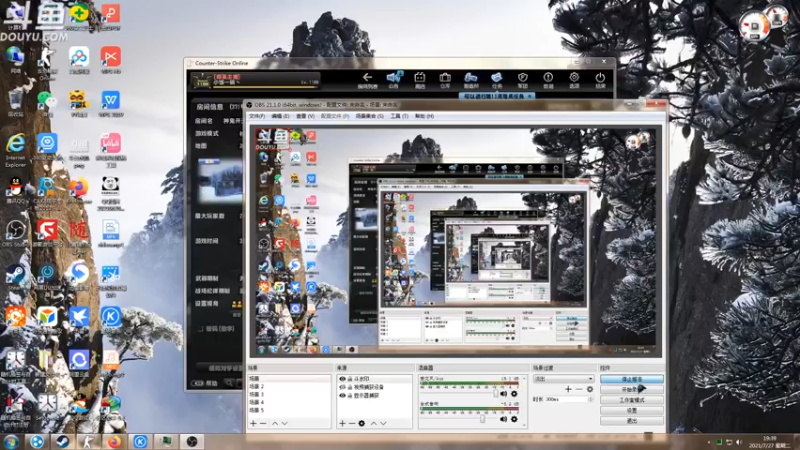Image resolution: width=800 pixels, height=450 pixels.
Task: Select the first scene 场景 in list
Action: (x=289, y=379)
